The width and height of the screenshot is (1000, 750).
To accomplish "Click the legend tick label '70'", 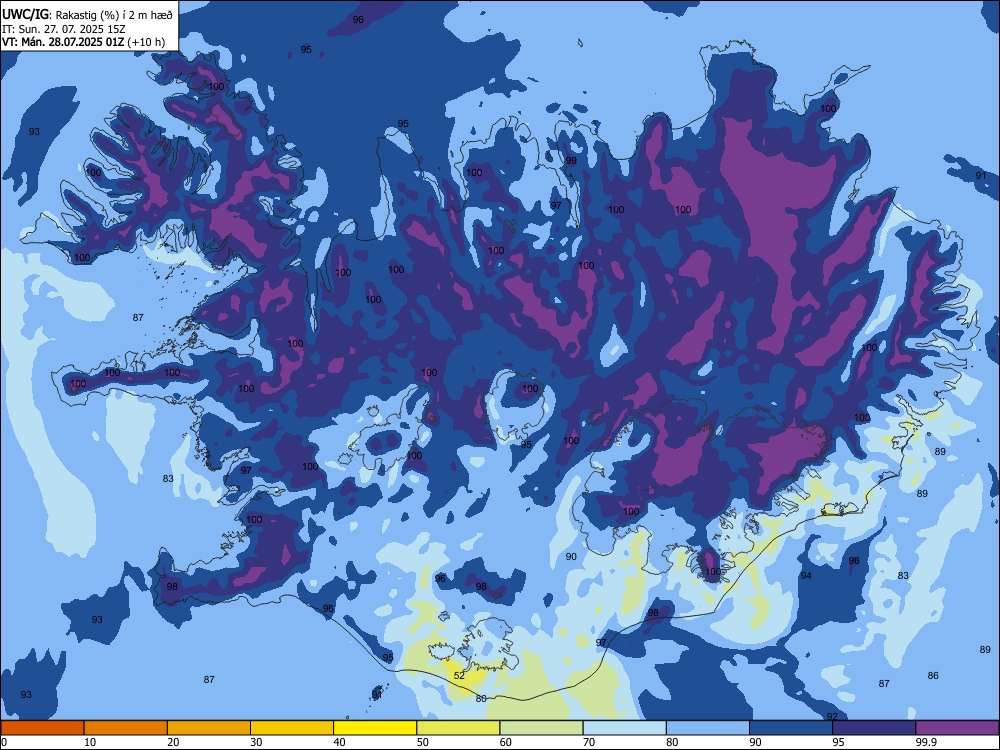I will click(x=589, y=742).
